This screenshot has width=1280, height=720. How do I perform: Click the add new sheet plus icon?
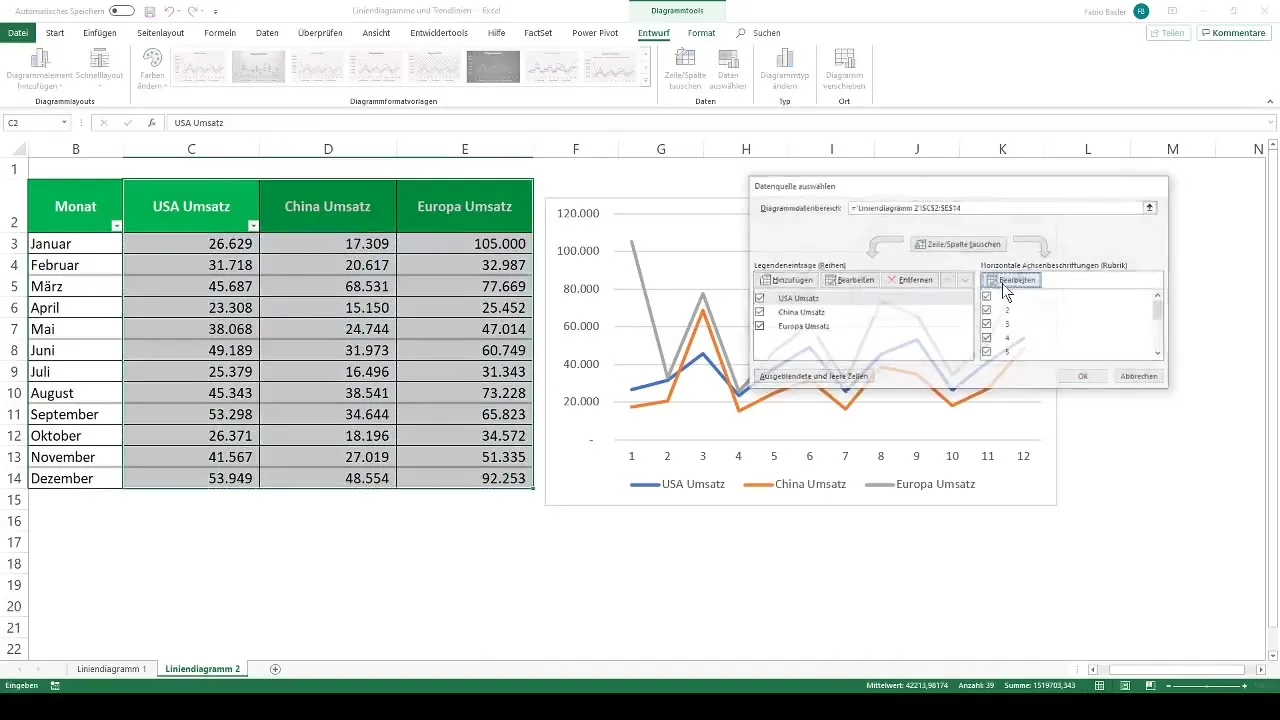275,668
